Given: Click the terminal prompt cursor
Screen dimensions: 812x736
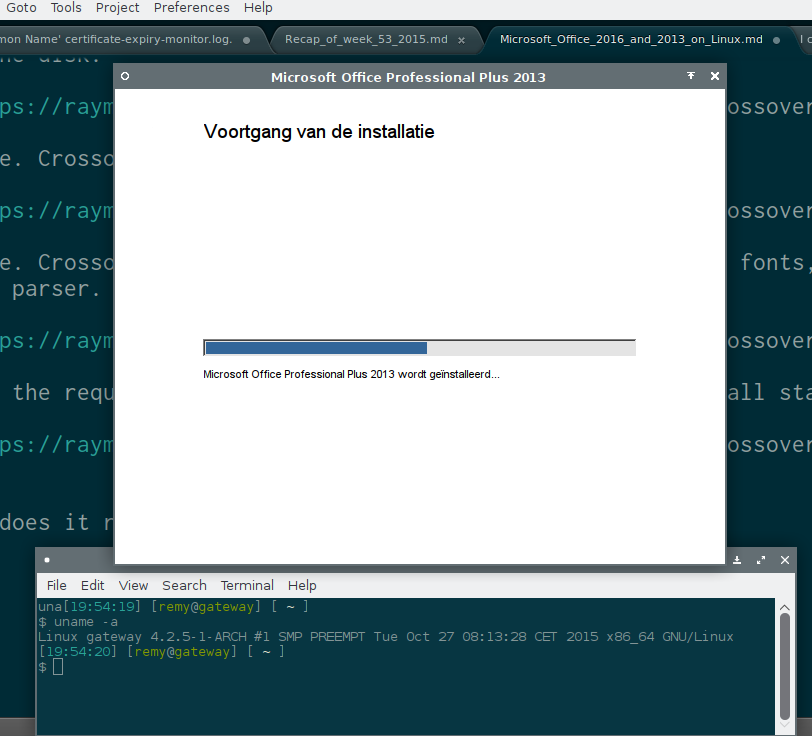Looking at the screenshot, I should click(58, 667).
